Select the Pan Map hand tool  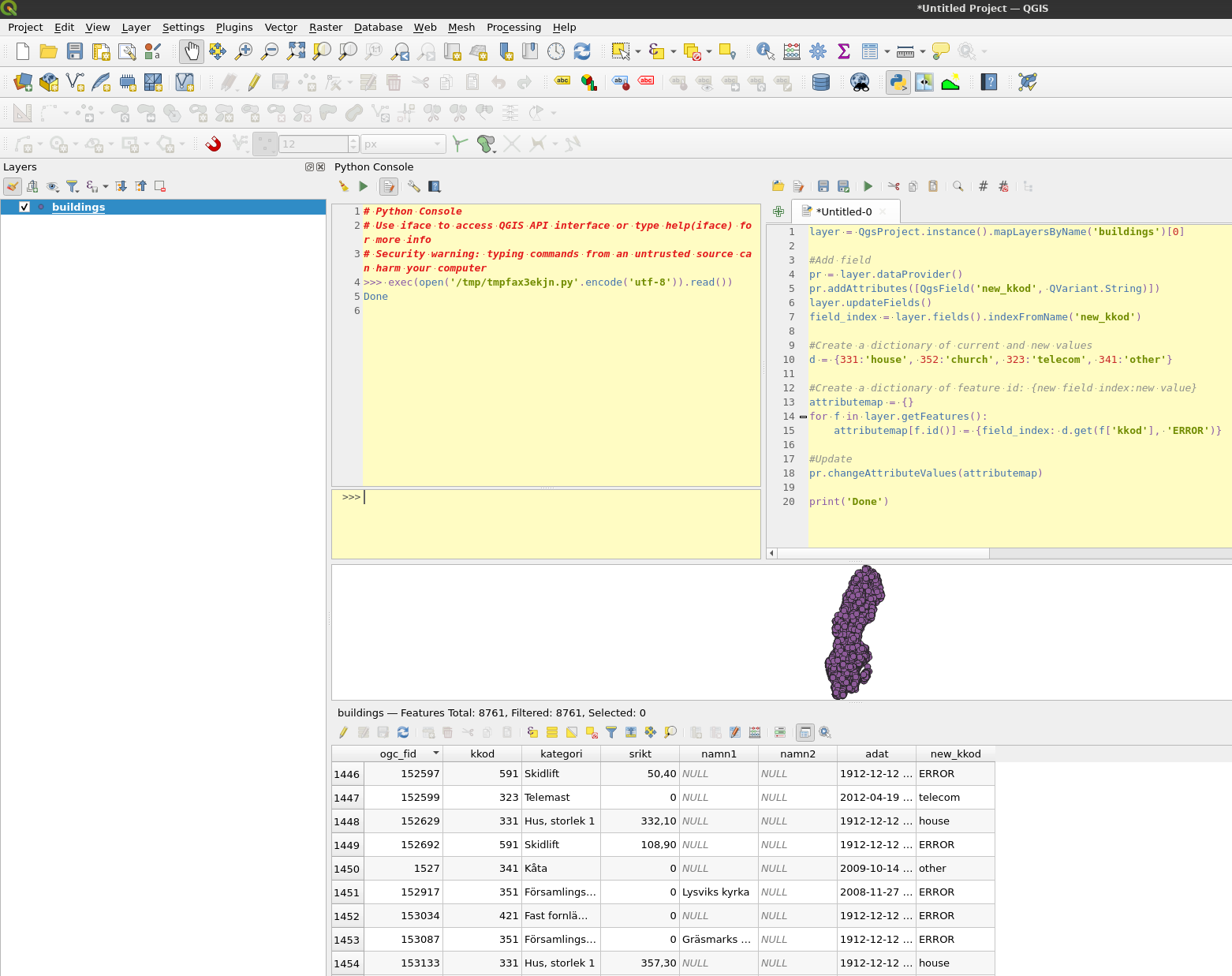click(x=192, y=51)
